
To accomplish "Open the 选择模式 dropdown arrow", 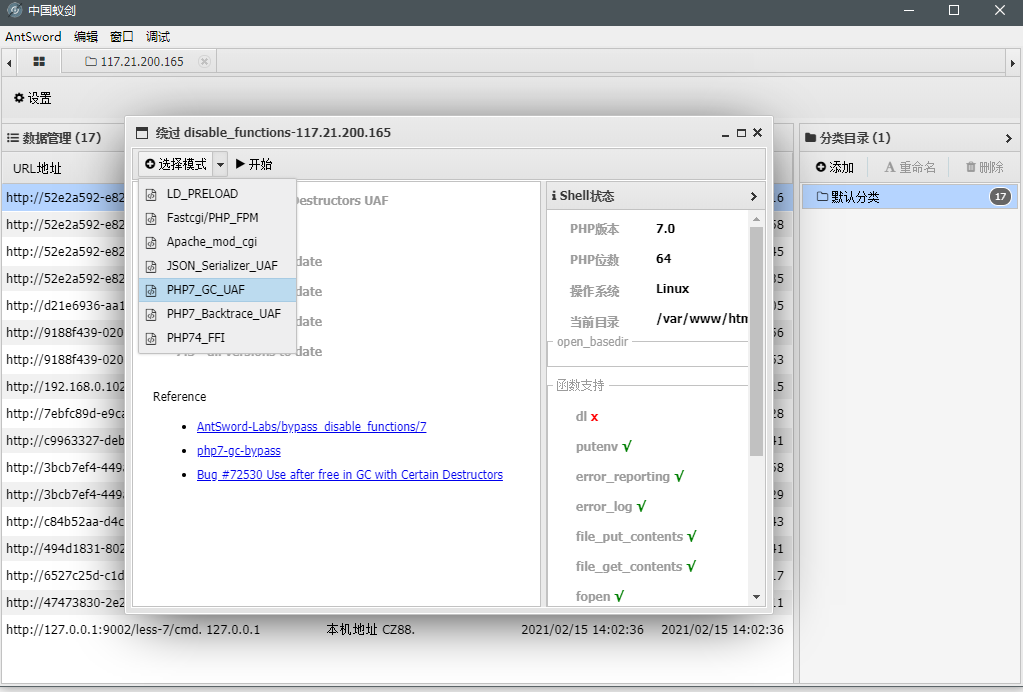I will pyautogui.click(x=220, y=164).
